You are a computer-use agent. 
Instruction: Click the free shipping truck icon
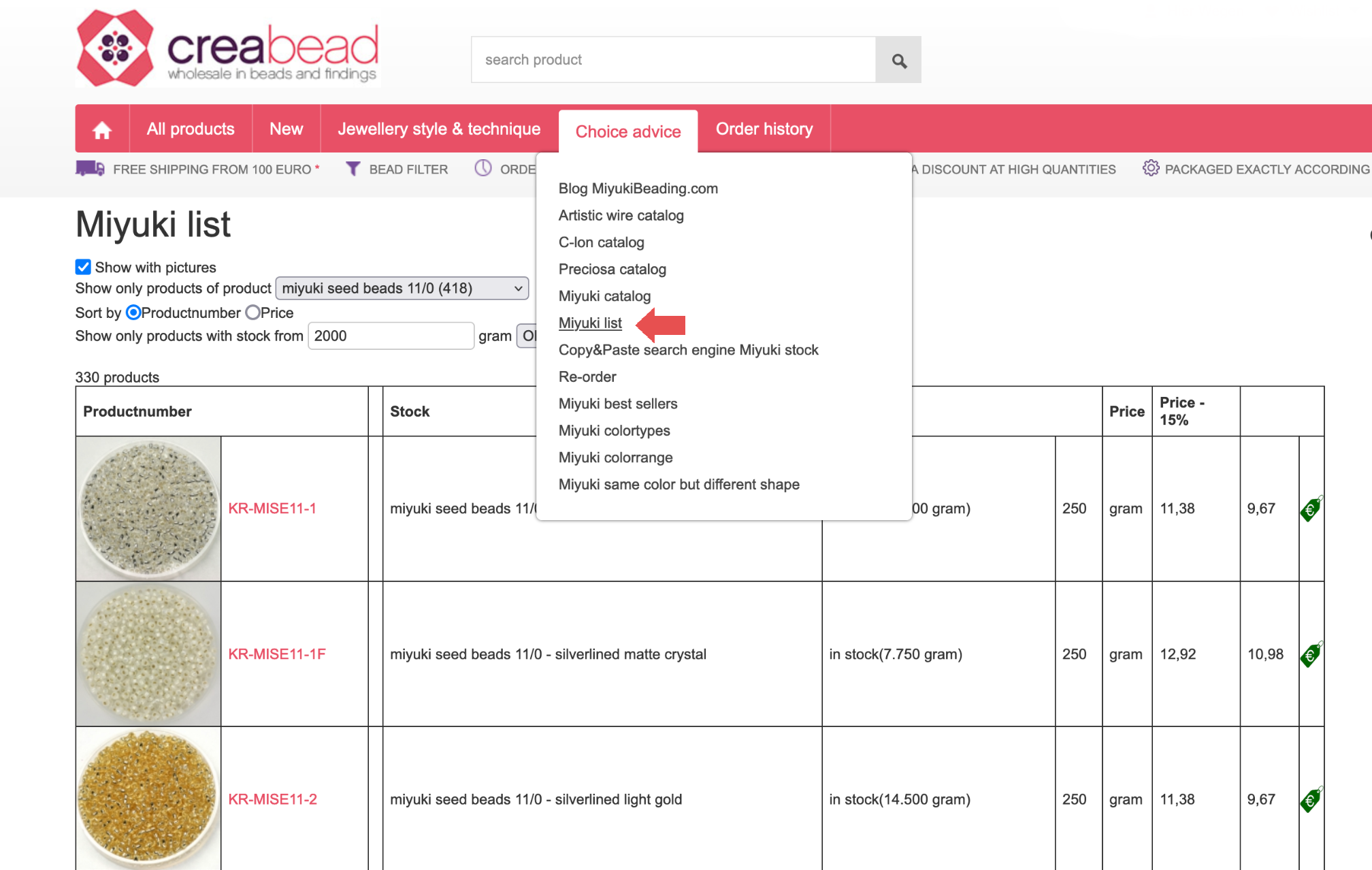90,168
